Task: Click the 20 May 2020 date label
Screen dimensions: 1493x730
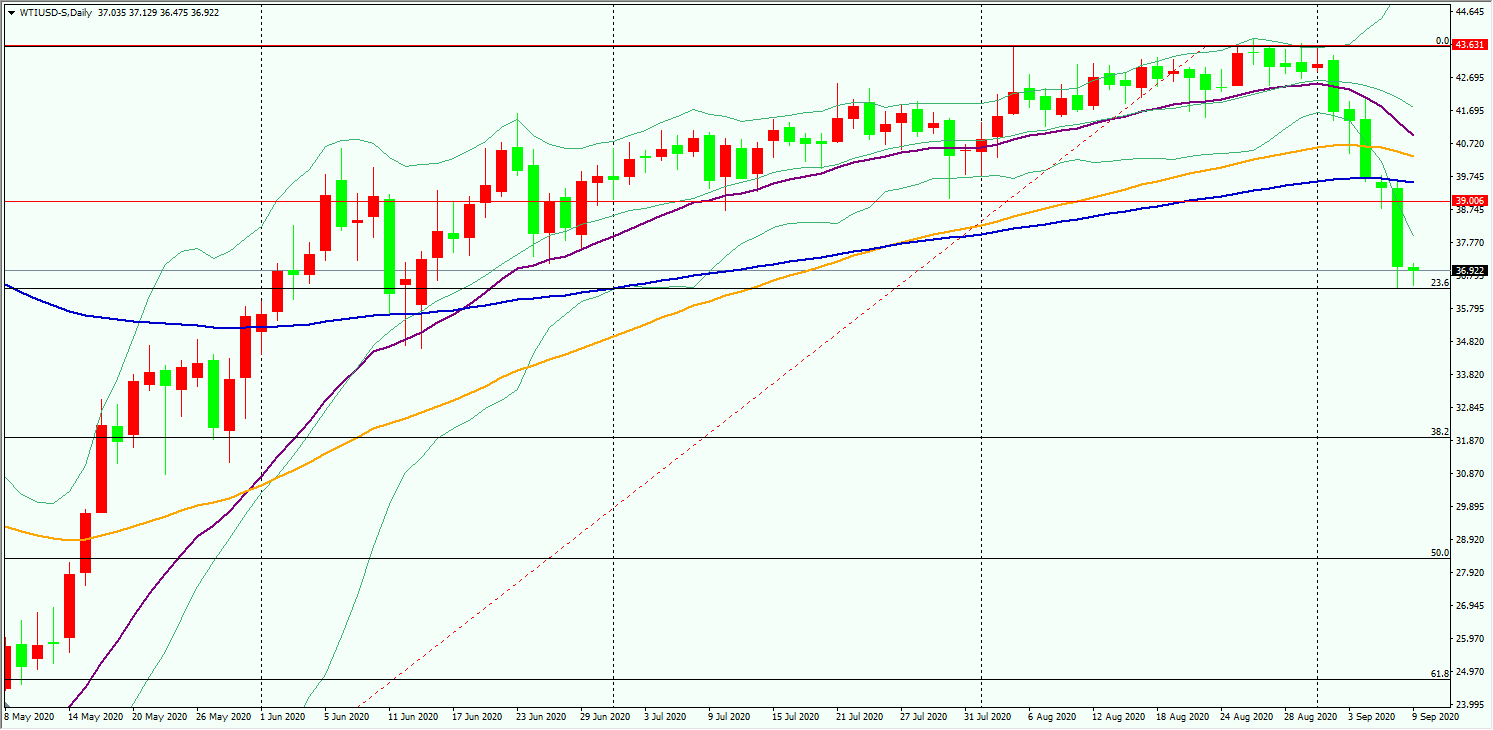Action: click(160, 717)
